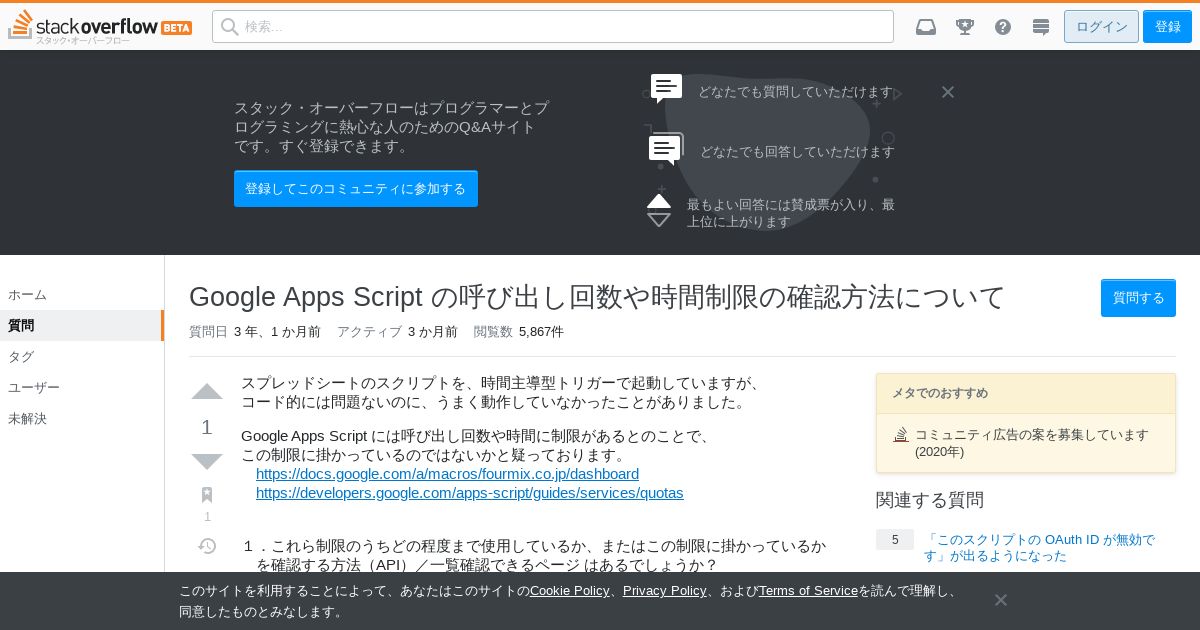Open タグ in sidebar
Image resolution: width=1200 pixels, height=630 pixels.
[82, 357]
